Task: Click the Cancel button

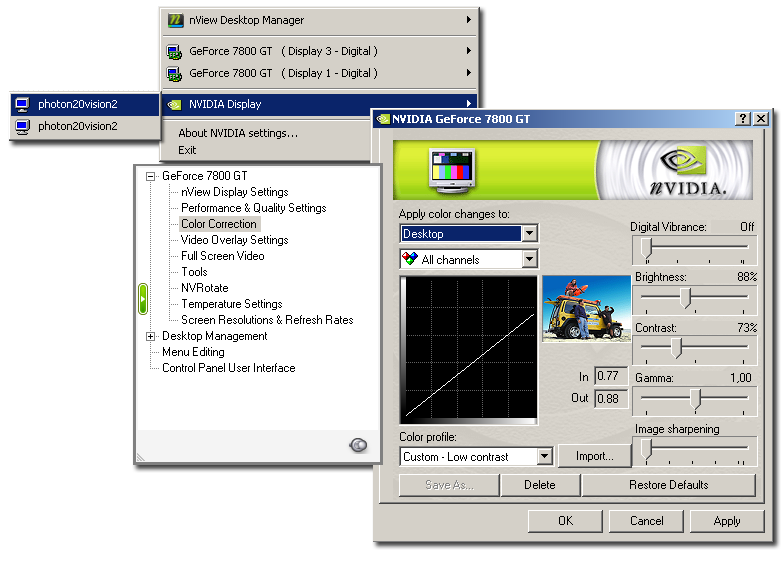Action: pyautogui.click(x=646, y=521)
